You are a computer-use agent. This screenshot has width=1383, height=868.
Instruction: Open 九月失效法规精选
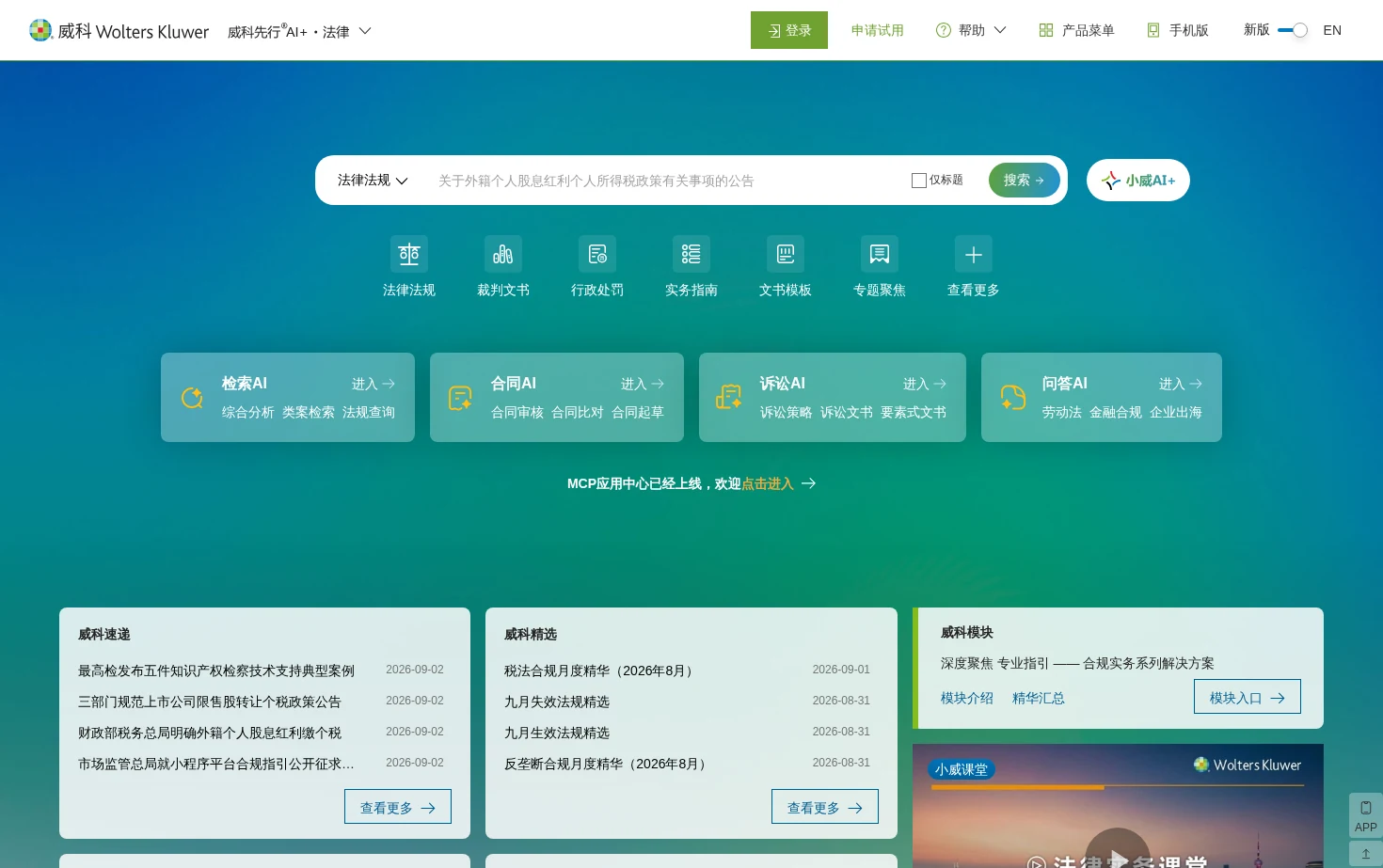coord(557,702)
